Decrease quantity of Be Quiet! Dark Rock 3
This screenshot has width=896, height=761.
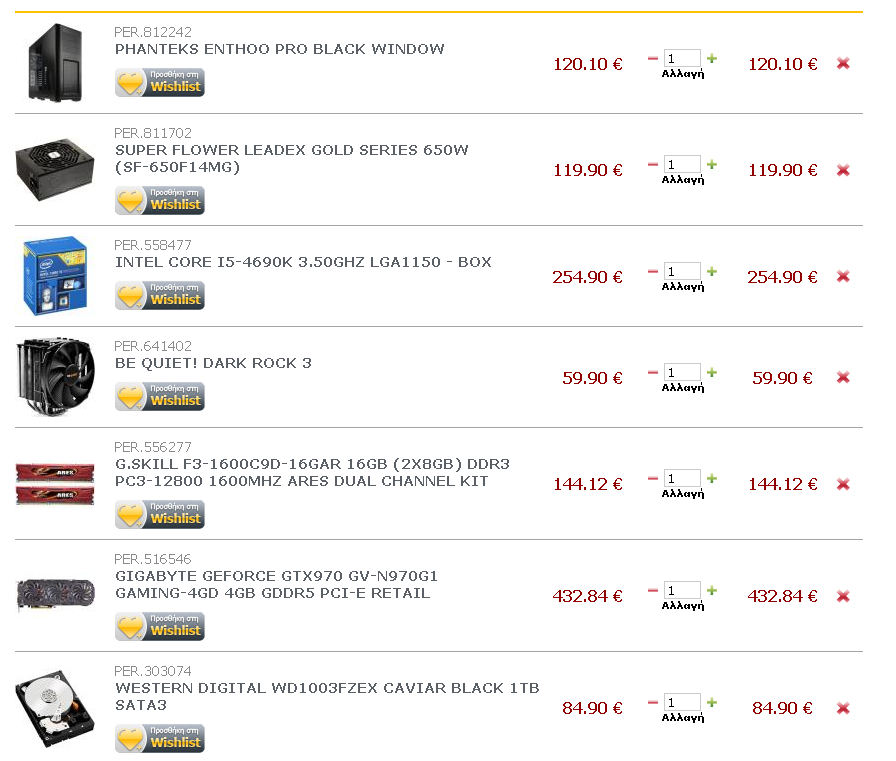[653, 372]
